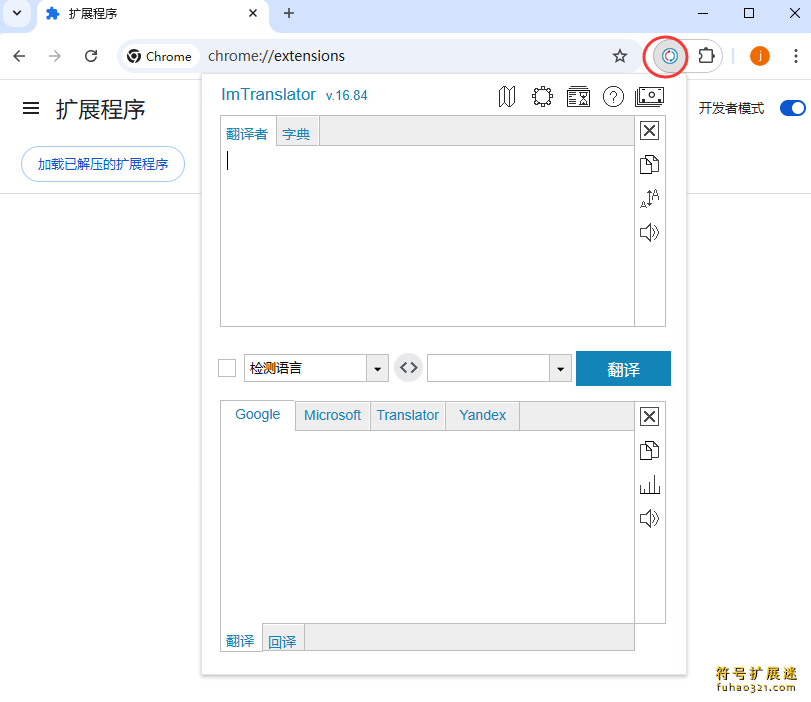This screenshot has width=811, height=702.
Task: Open ImTranslator options gear icon
Action: (x=542, y=97)
